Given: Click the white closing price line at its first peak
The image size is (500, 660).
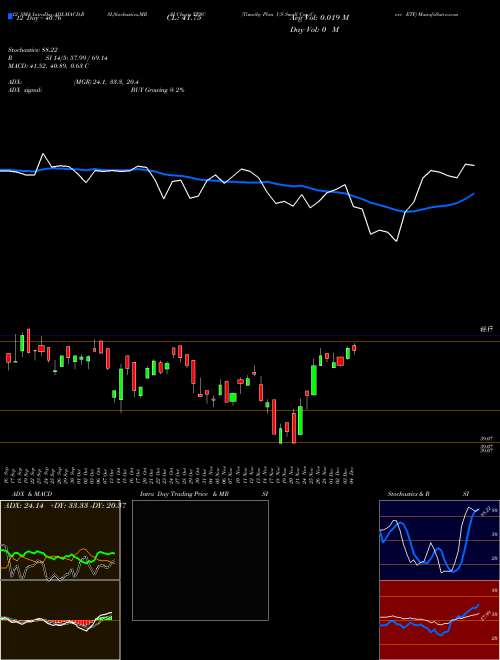Looking at the screenshot, I should tap(43, 154).
